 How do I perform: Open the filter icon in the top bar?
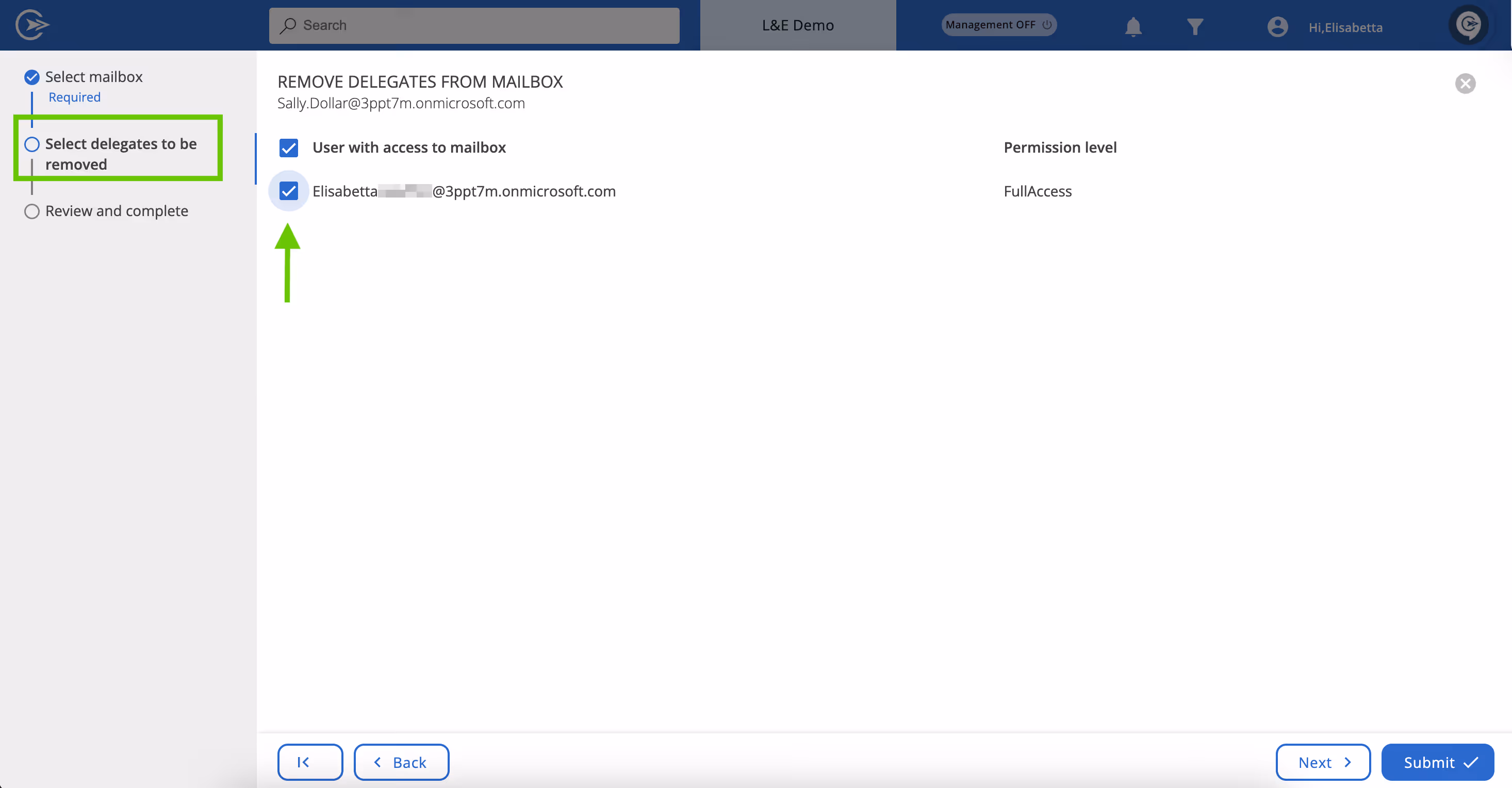(x=1195, y=26)
